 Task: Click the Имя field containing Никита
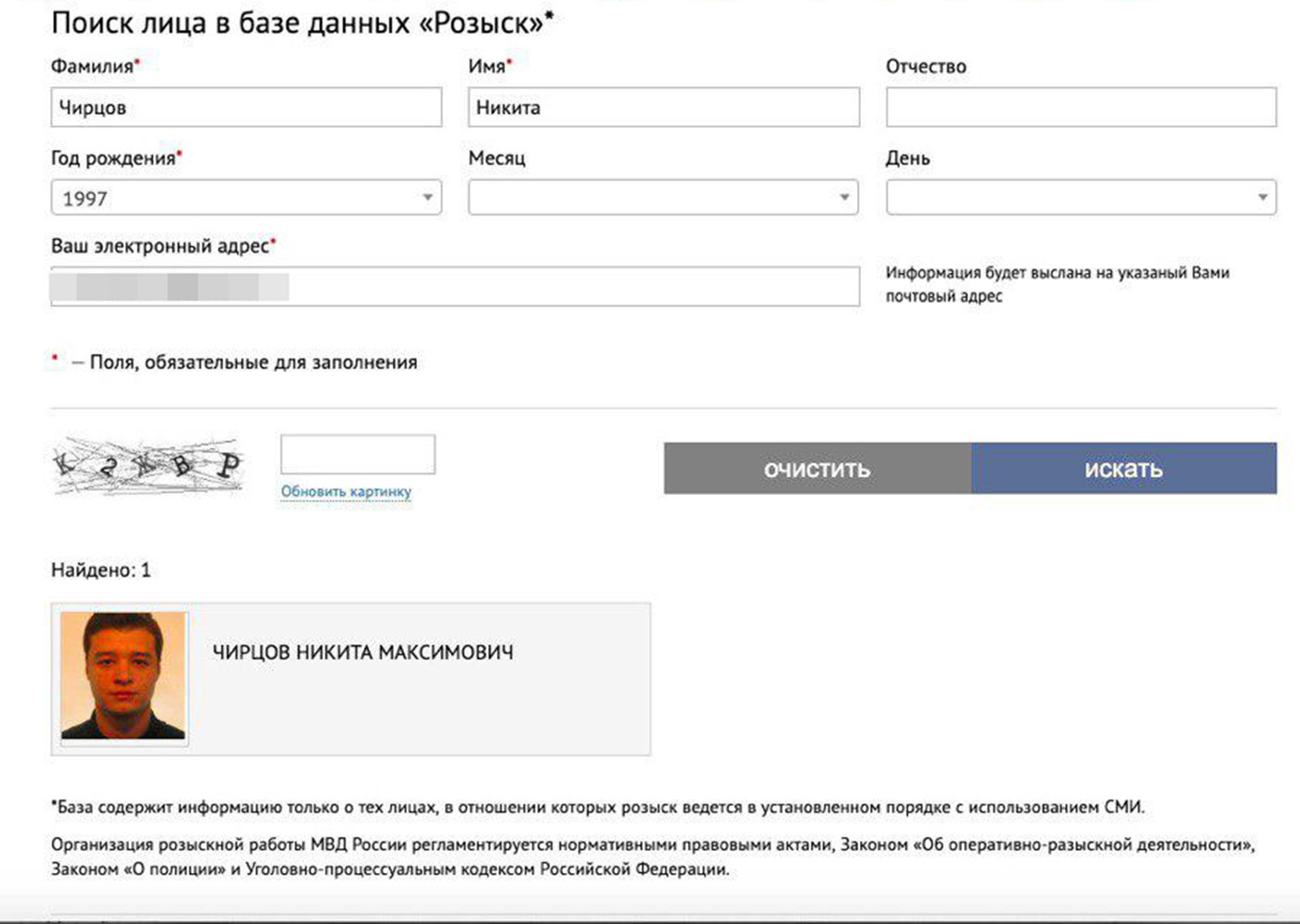(663, 108)
